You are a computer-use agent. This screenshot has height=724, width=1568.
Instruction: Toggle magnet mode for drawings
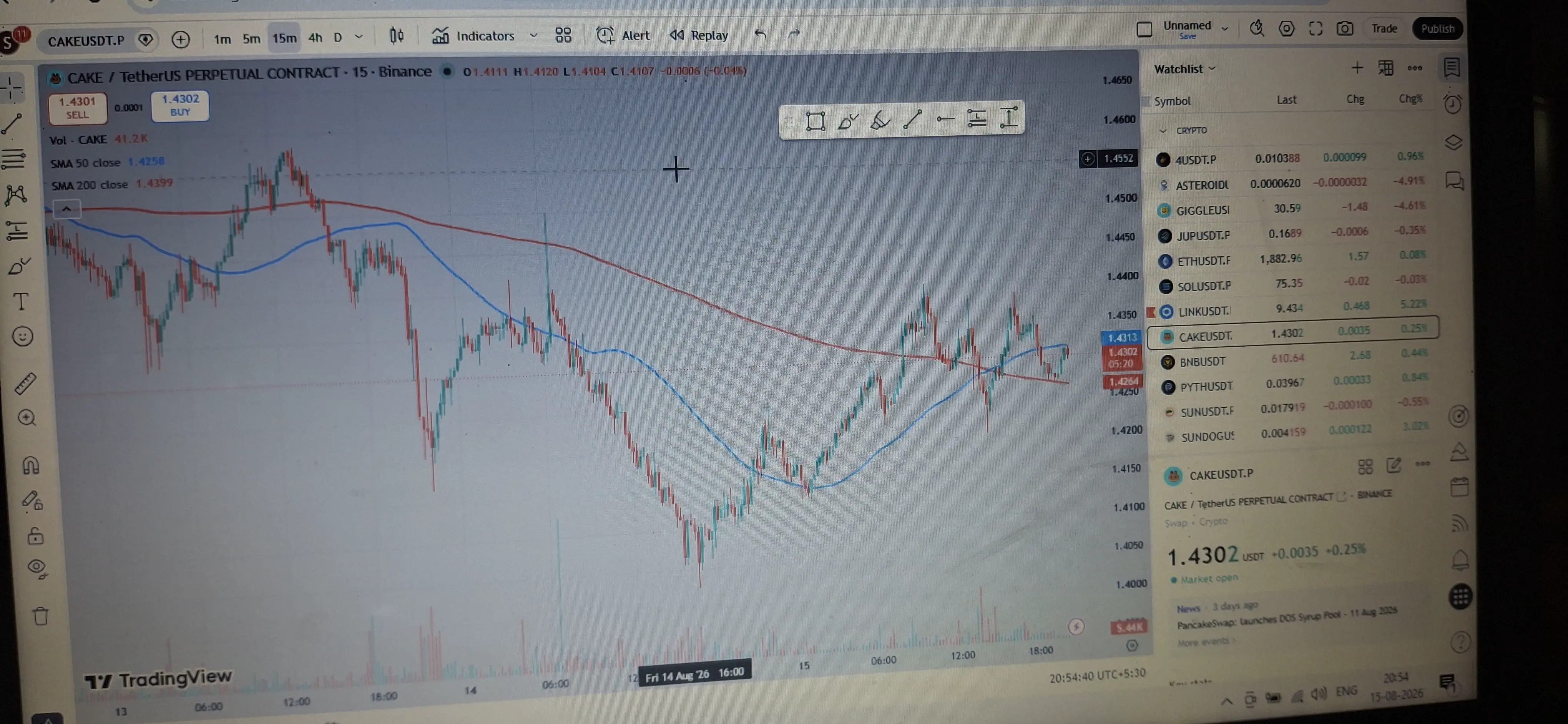pyautogui.click(x=30, y=465)
